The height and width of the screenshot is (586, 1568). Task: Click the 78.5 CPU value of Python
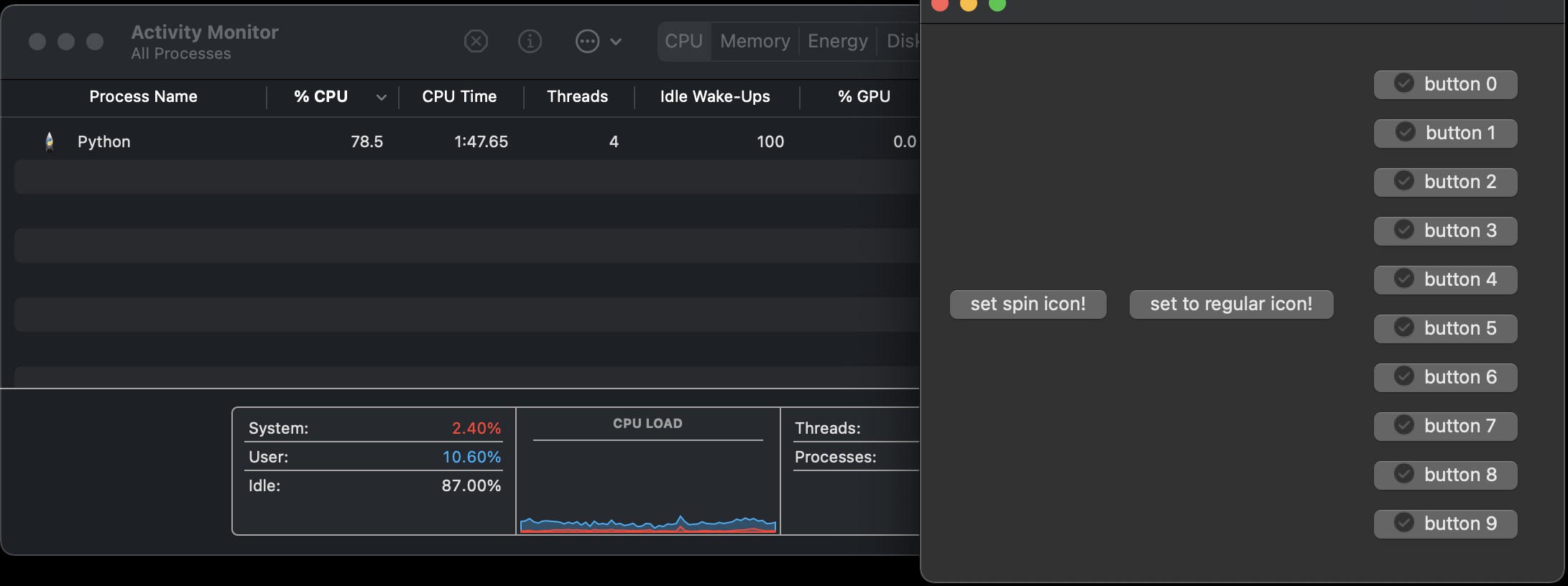point(366,141)
